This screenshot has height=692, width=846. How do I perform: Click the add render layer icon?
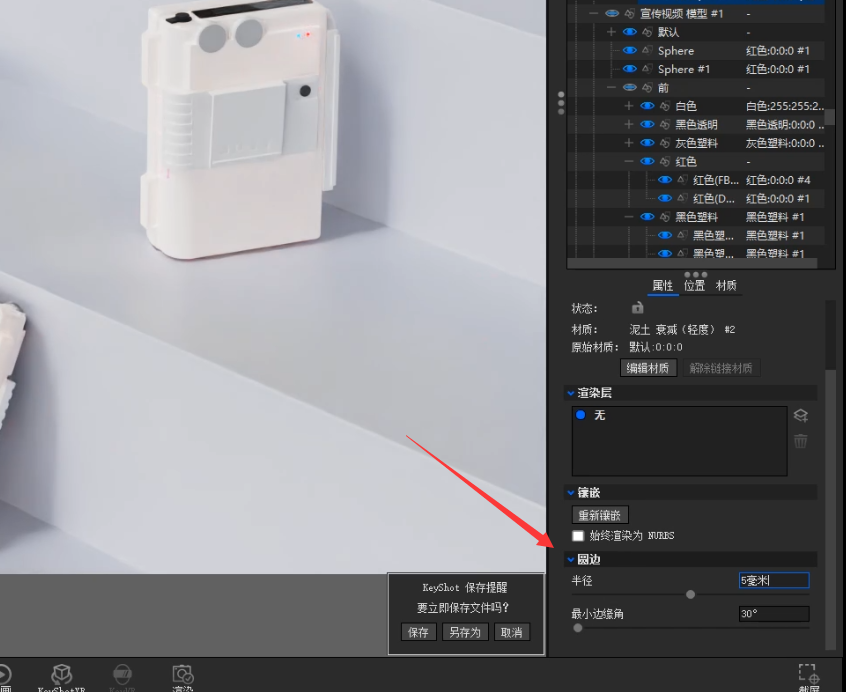point(800,415)
